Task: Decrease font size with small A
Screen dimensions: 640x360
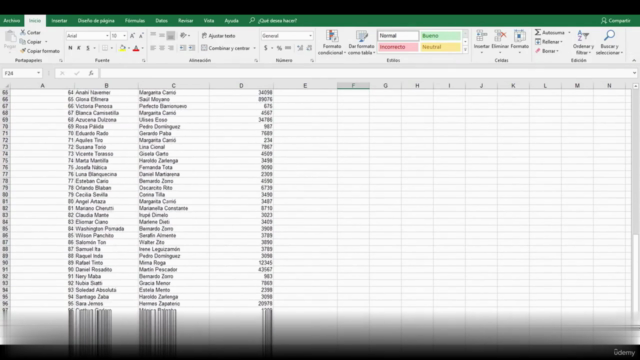Action: [141, 36]
